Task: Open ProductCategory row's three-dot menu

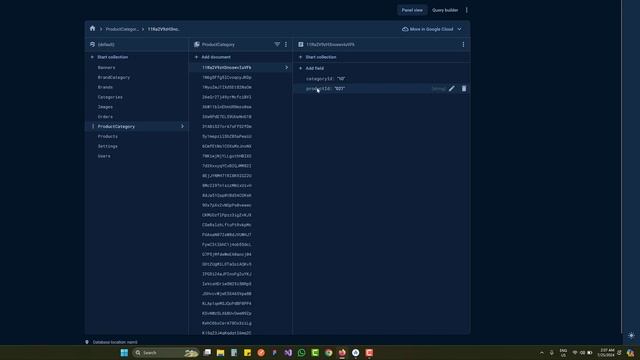Action: (x=93, y=127)
